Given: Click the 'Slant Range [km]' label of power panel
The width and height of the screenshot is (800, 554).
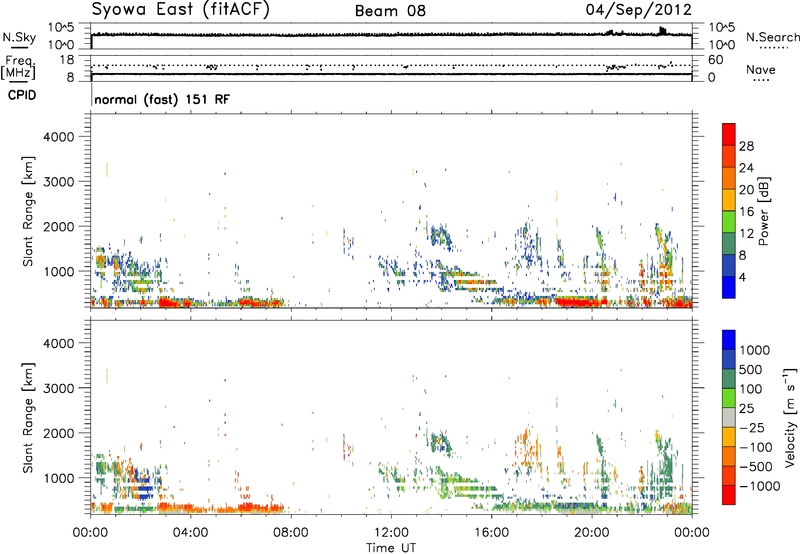Looking at the screenshot, I should tap(28, 211).
